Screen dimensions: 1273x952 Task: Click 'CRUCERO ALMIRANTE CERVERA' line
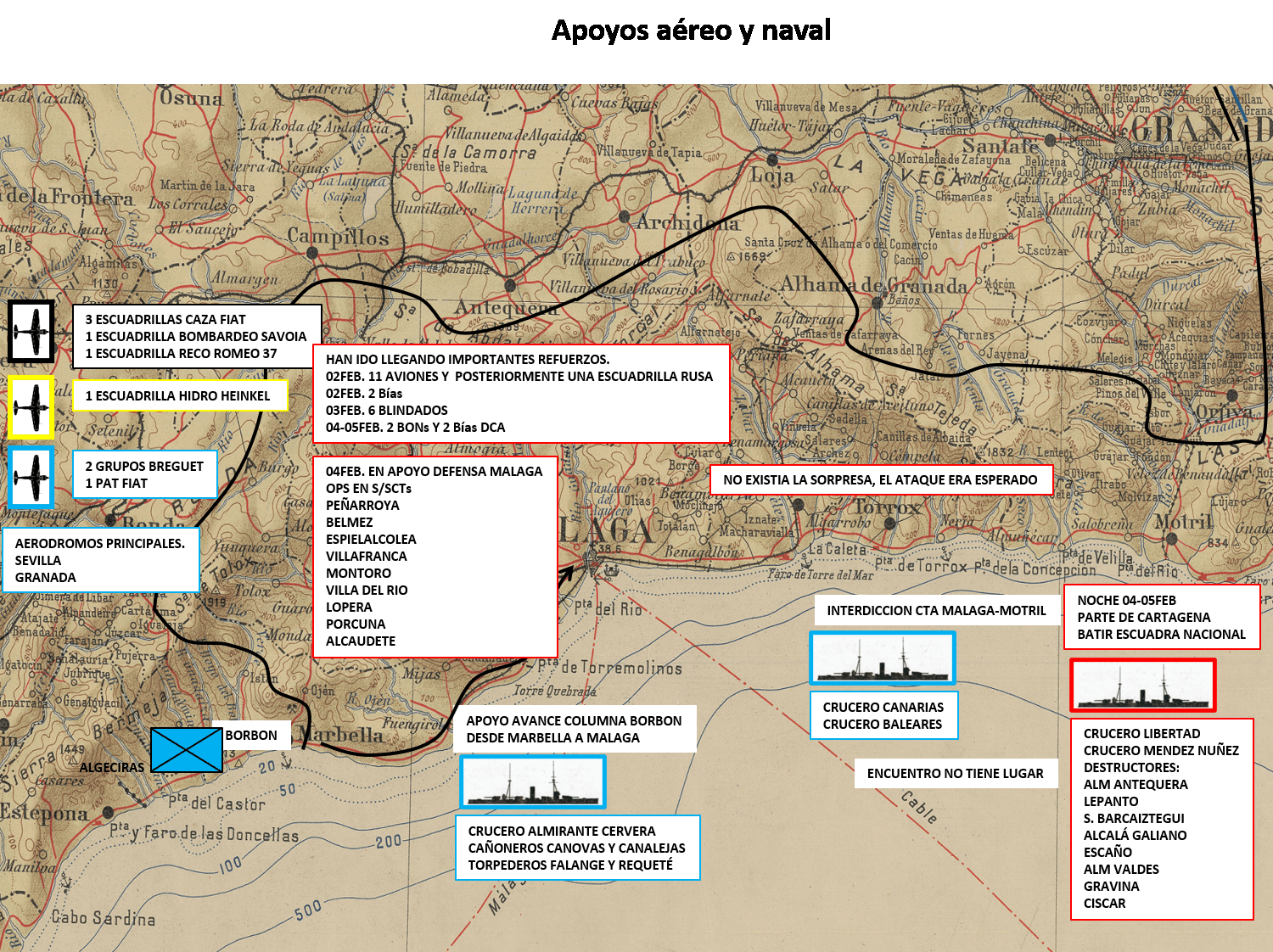562,832
